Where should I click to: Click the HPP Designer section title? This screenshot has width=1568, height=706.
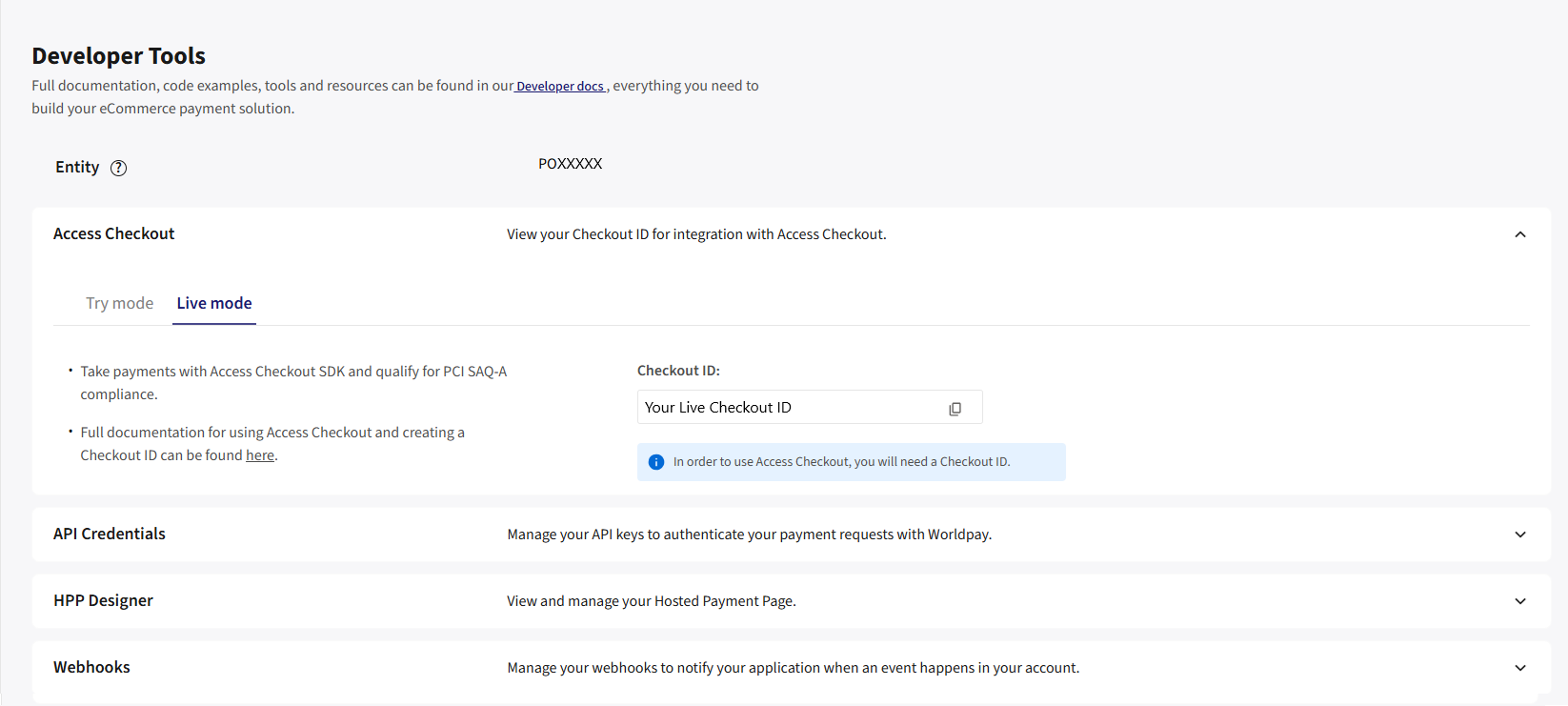pyautogui.click(x=103, y=601)
